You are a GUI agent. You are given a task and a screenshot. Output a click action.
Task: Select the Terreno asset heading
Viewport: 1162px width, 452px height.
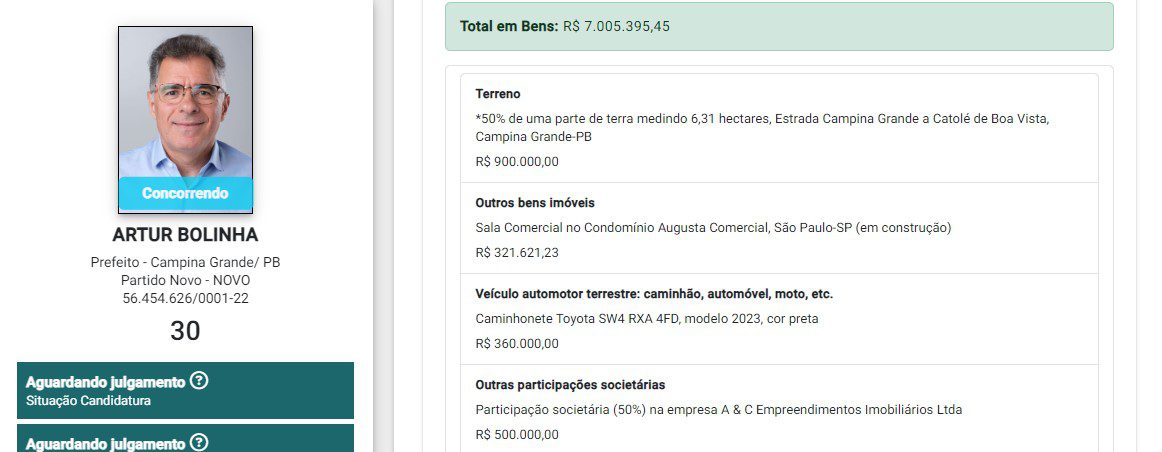coord(498,93)
